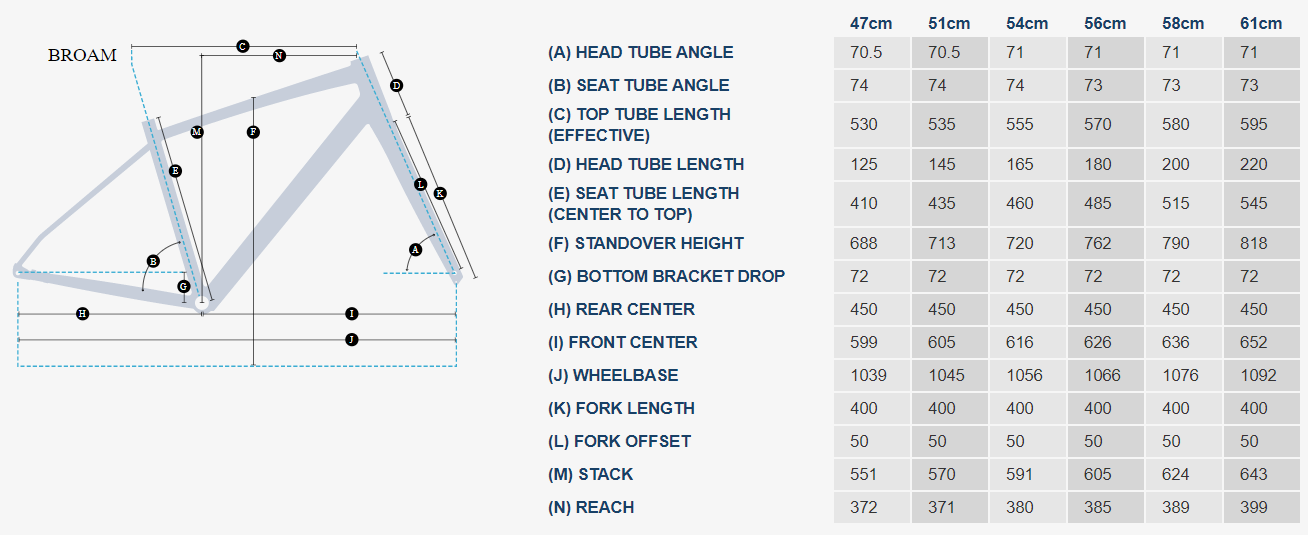This screenshot has height=535, width=1308.
Task: Click the B seat angle marker
Action: click(x=153, y=261)
